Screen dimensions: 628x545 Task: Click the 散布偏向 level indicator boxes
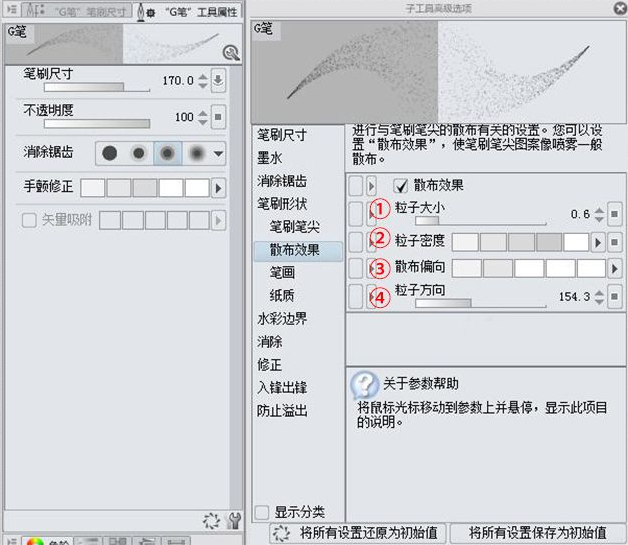tap(529, 269)
